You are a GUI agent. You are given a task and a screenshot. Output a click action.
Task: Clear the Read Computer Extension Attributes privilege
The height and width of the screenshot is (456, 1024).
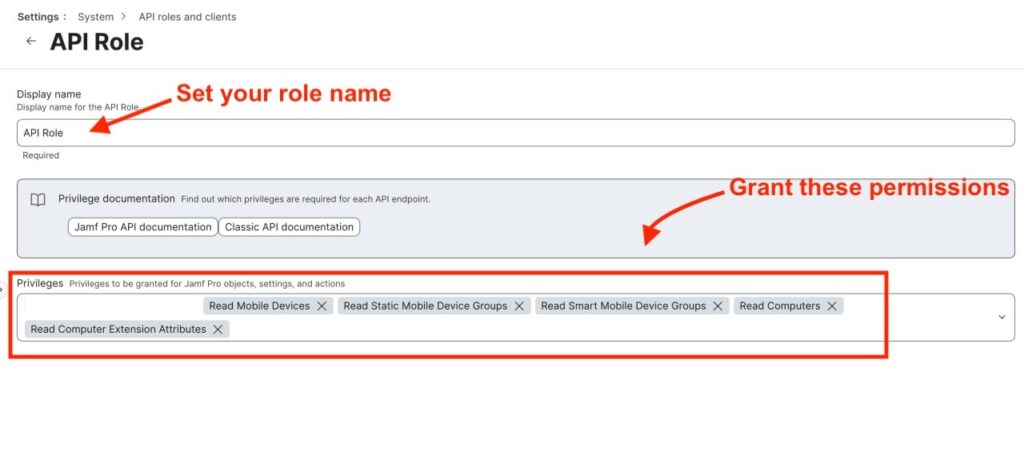click(218, 329)
